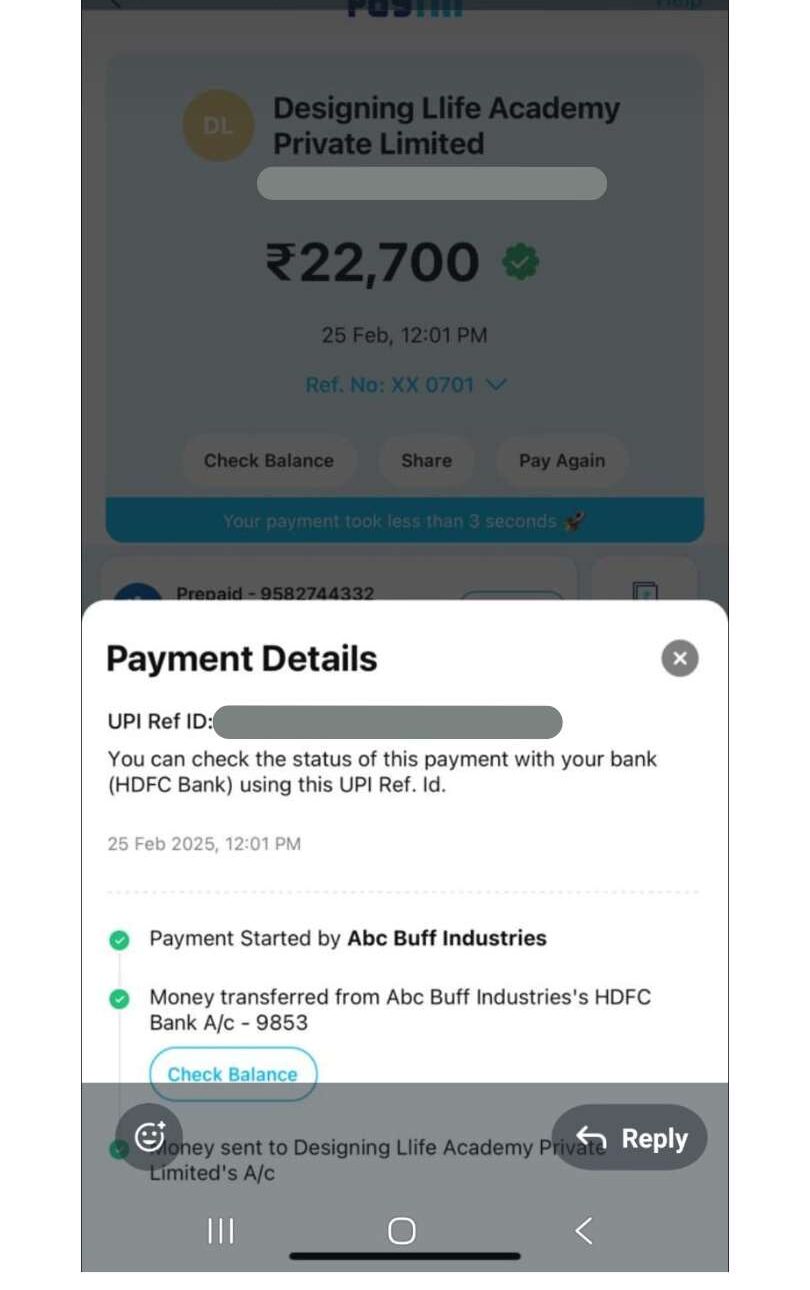
Task: Click the green check beside Payment Started
Action: (119, 940)
